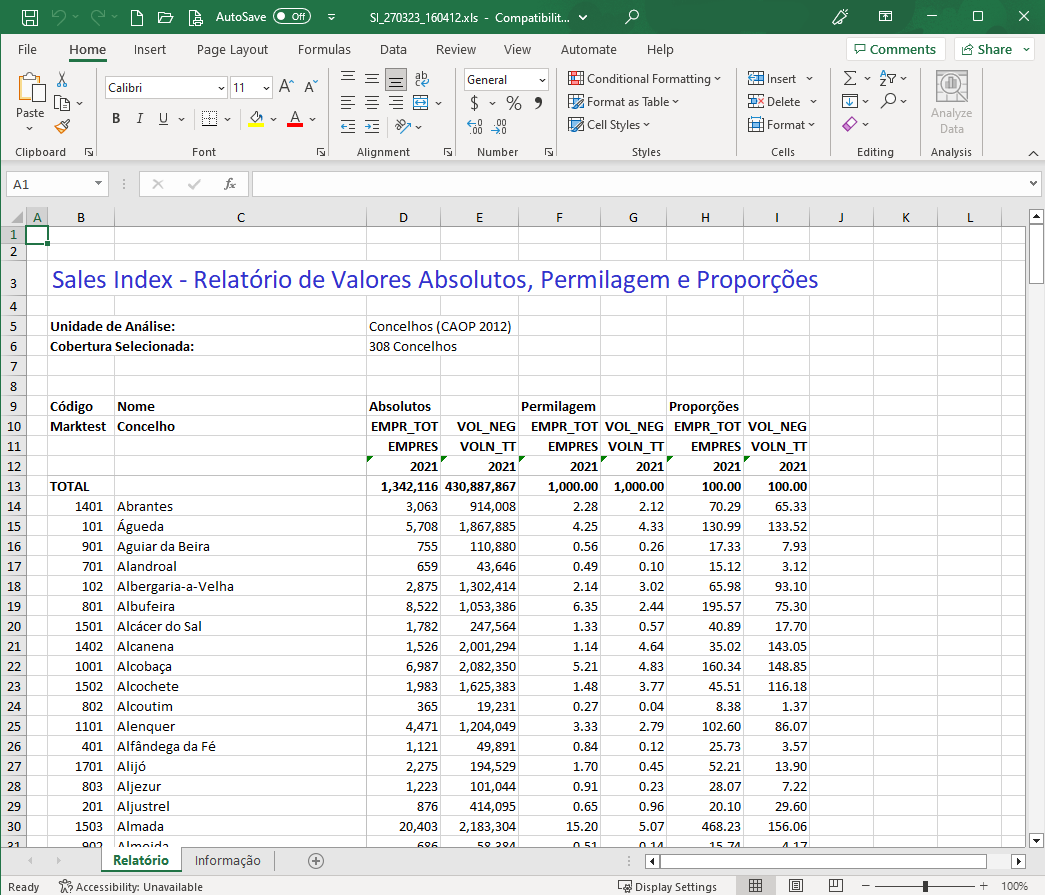Click the Save icon in title bar
This screenshot has height=895, width=1045.
point(30,17)
